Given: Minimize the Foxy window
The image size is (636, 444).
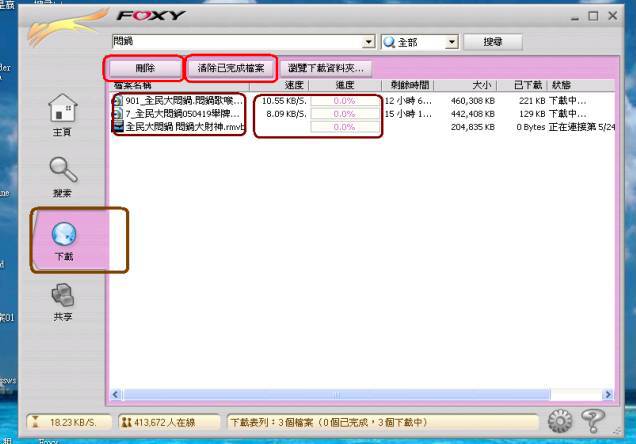Looking at the screenshot, I should (x=575, y=17).
